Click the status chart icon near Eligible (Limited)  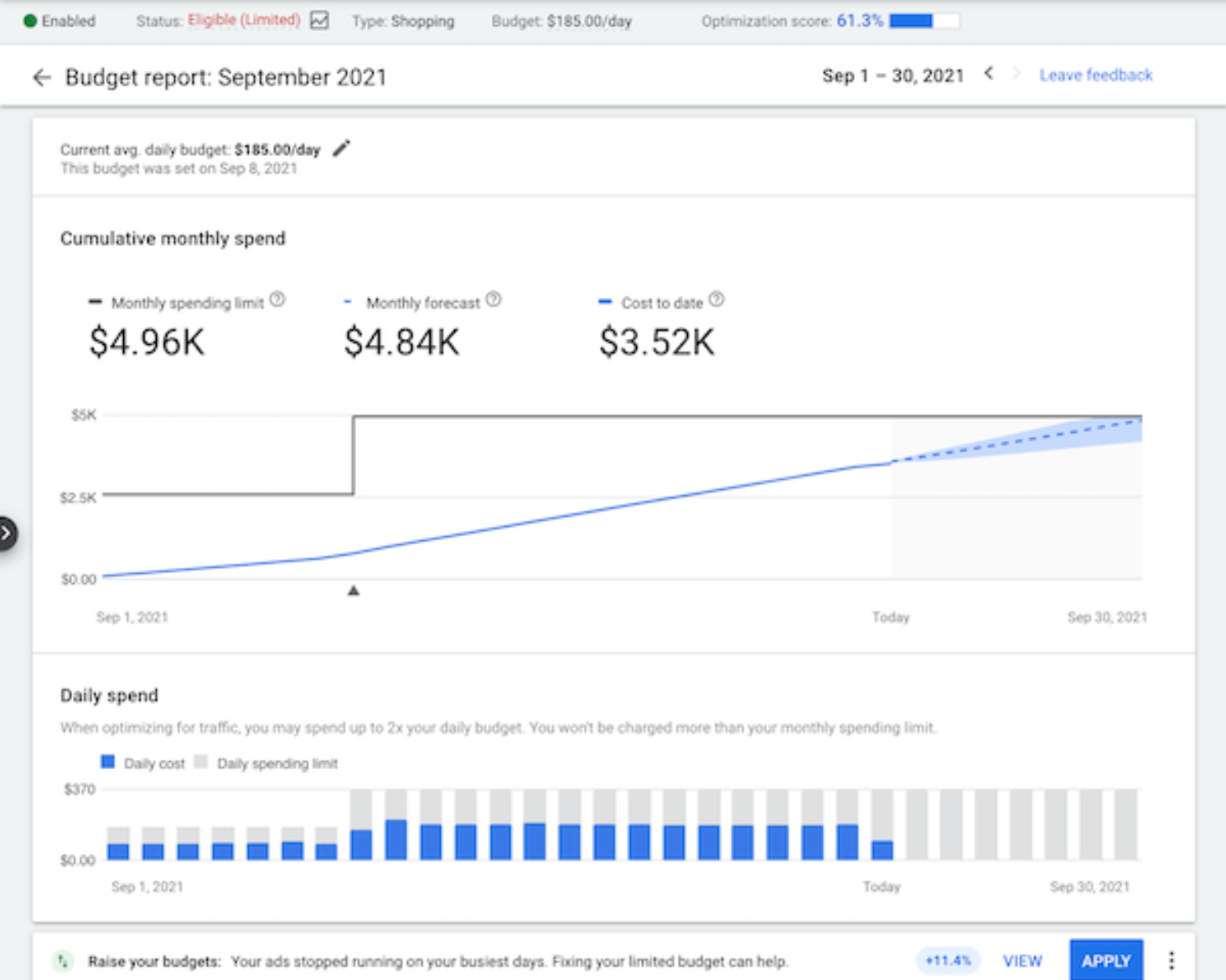(319, 20)
